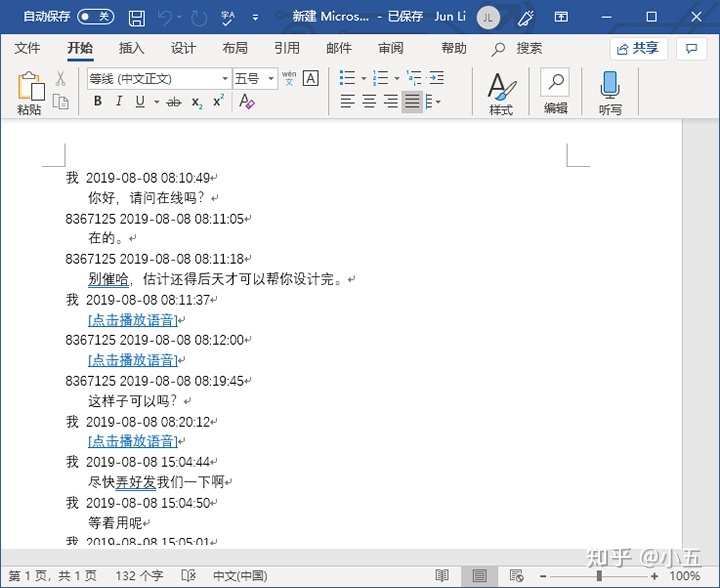Click the multilevel list icon
Screen dimensions: 720x588
click(414, 78)
